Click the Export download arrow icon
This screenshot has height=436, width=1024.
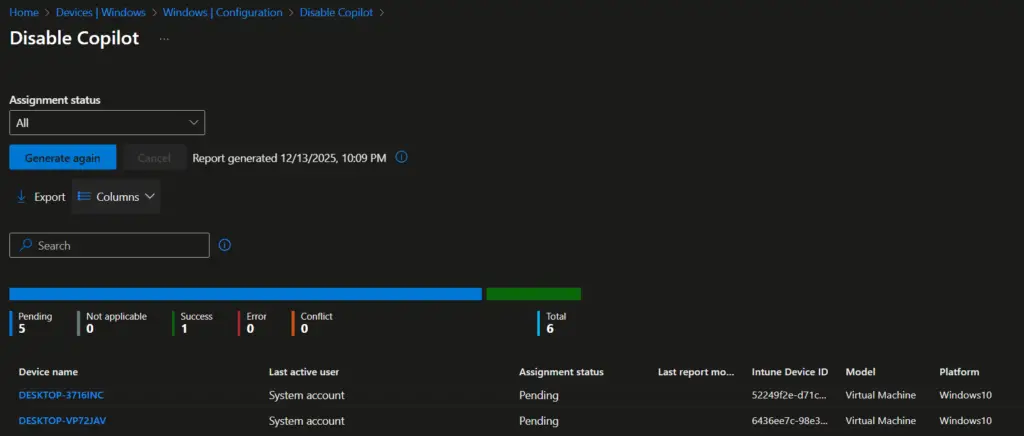pos(21,196)
